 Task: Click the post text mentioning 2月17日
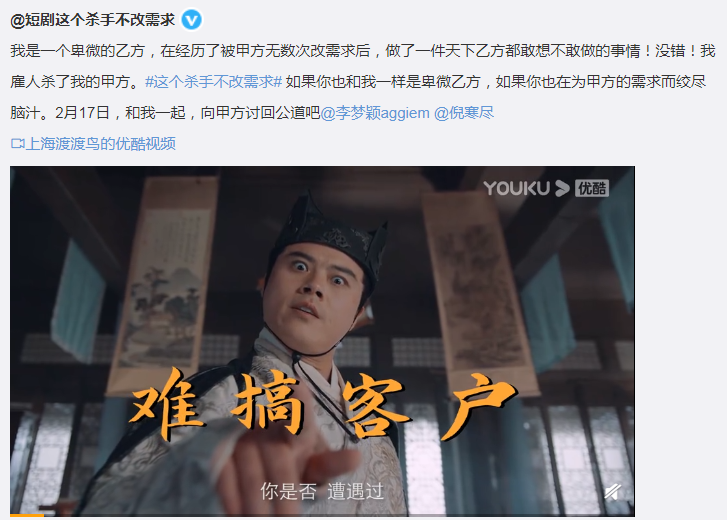click(165, 113)
